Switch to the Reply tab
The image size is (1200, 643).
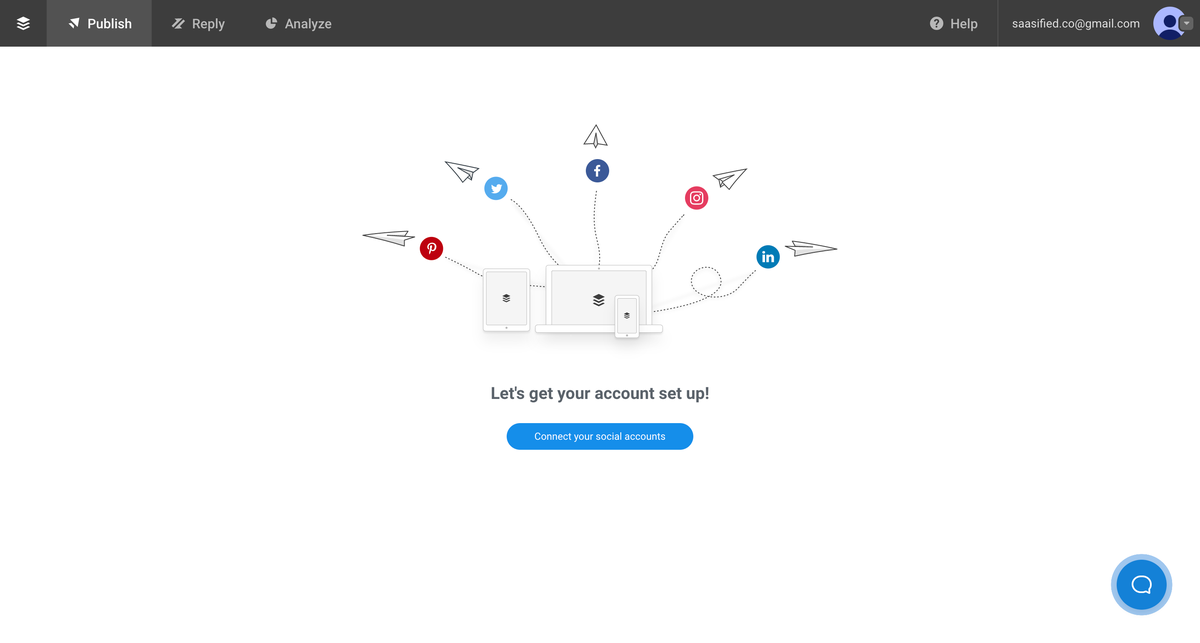pos(198,23)
